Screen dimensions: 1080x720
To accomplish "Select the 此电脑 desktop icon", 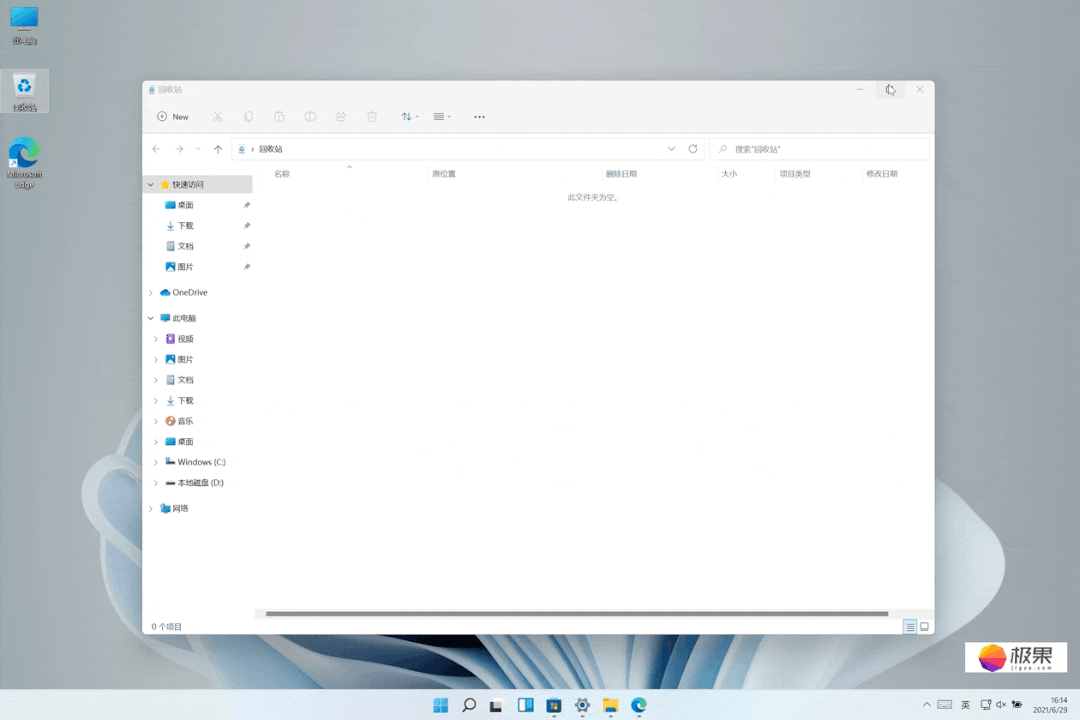I will pyautogui.click(x=24, y=25).
